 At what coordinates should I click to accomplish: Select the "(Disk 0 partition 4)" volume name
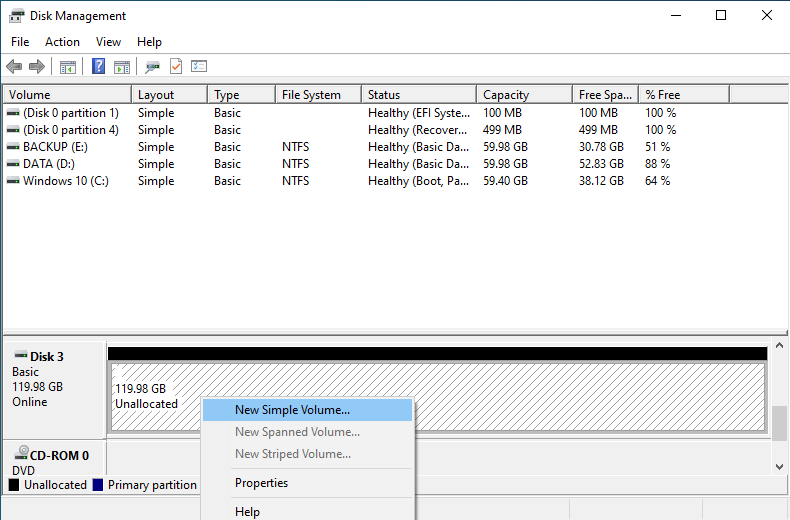tap(71, 130)
